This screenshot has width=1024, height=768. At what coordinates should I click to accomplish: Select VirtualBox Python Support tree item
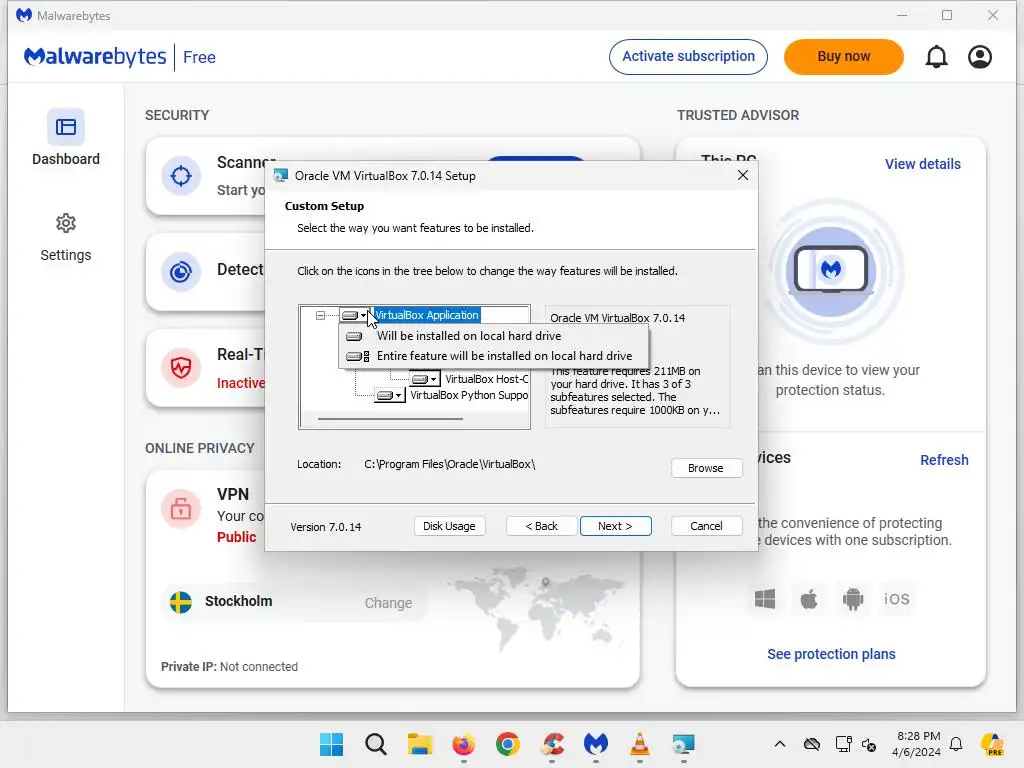tap(469, 395)
